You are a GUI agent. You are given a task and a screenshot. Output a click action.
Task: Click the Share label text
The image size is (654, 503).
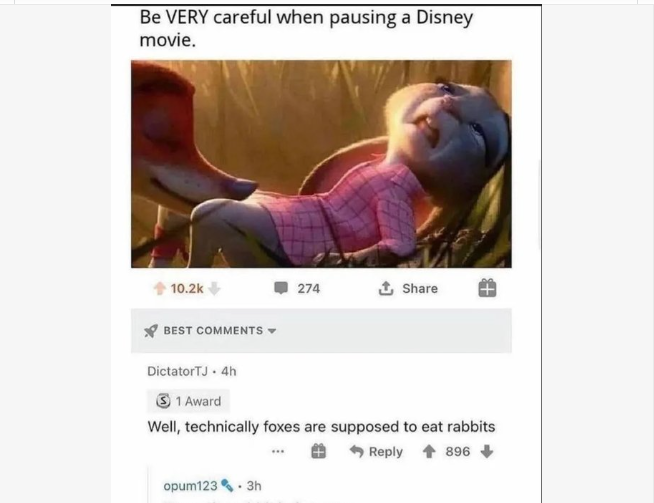click(x=420, y=288)
